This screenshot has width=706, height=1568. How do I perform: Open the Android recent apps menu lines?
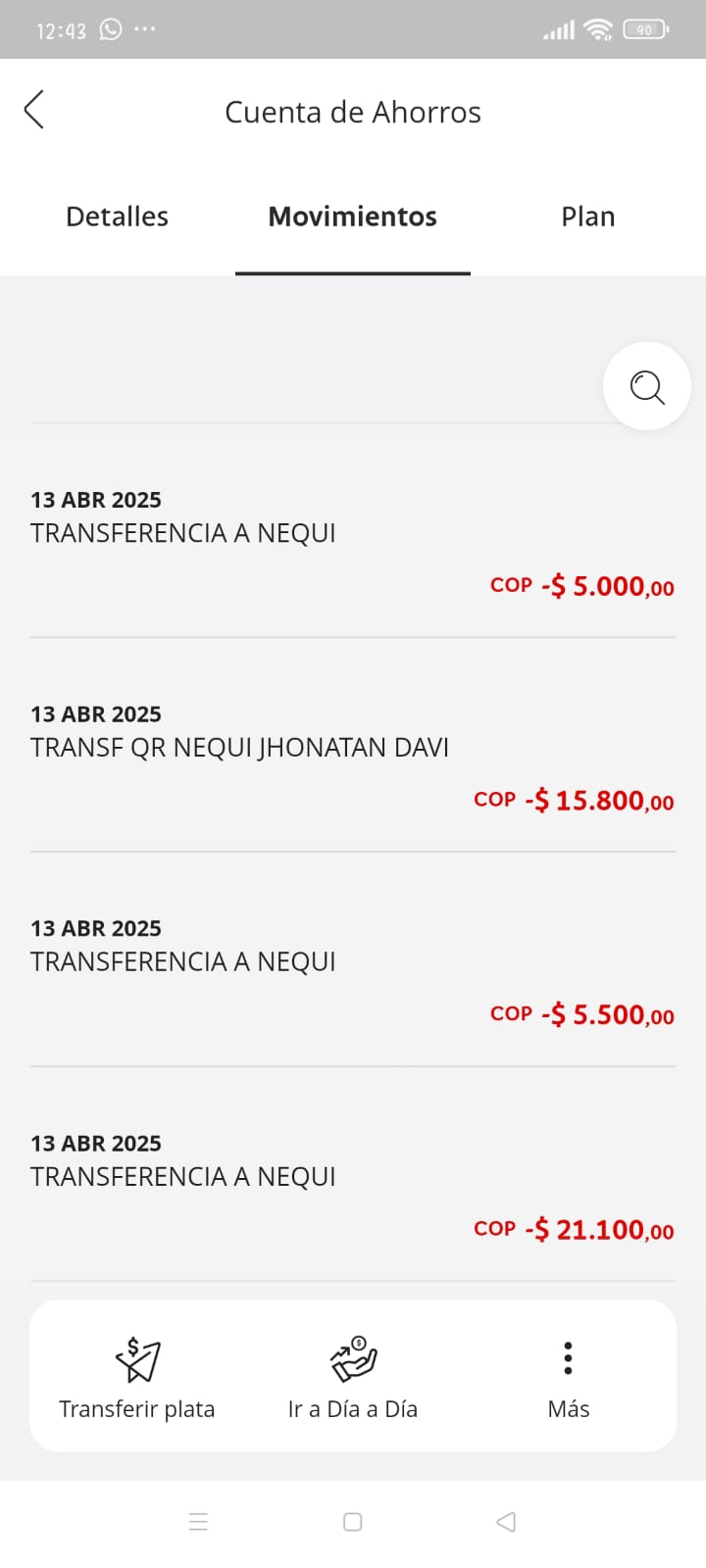click(198, 1522)
